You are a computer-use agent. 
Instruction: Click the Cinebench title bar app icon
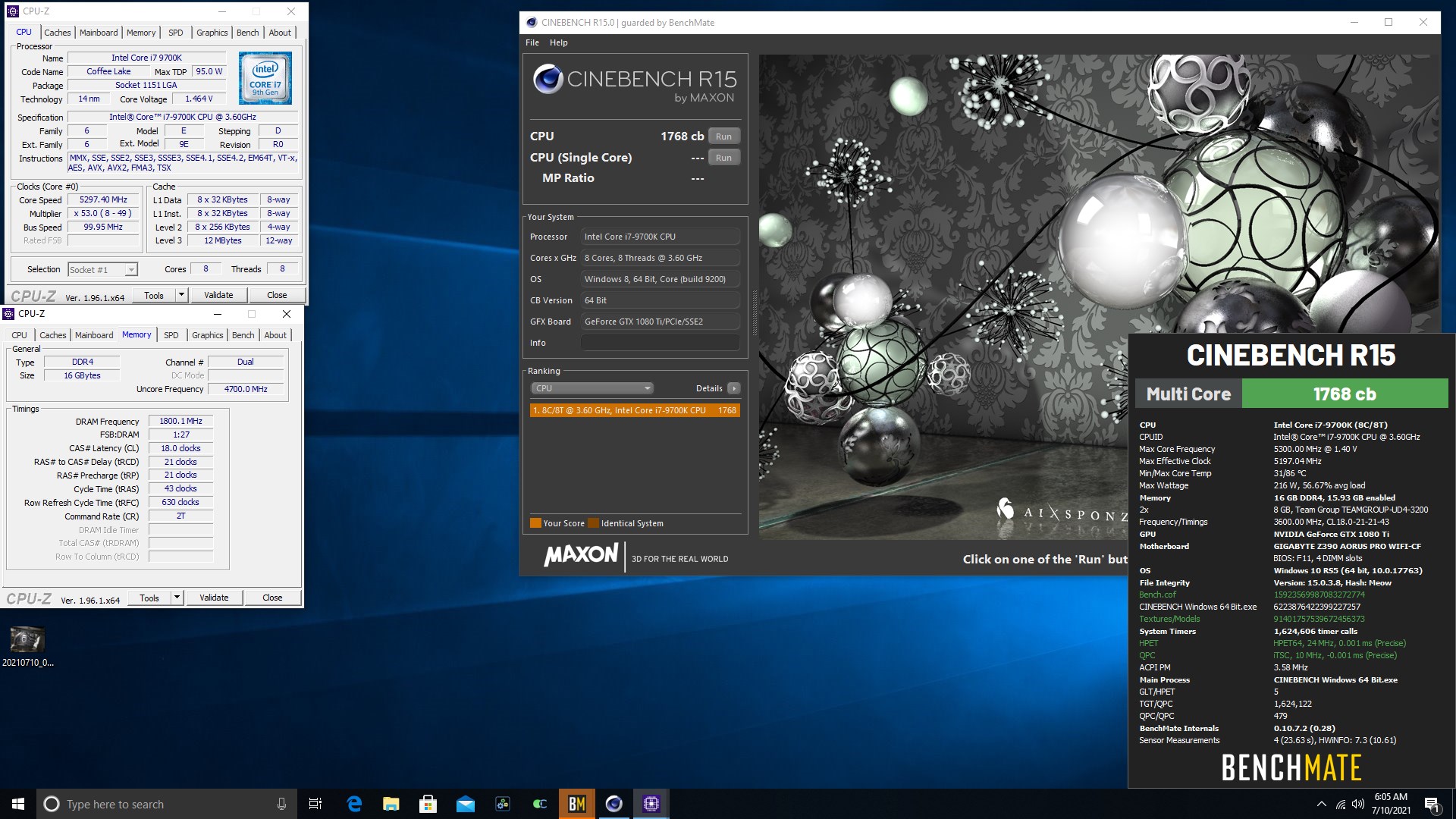tap(532, 23)
